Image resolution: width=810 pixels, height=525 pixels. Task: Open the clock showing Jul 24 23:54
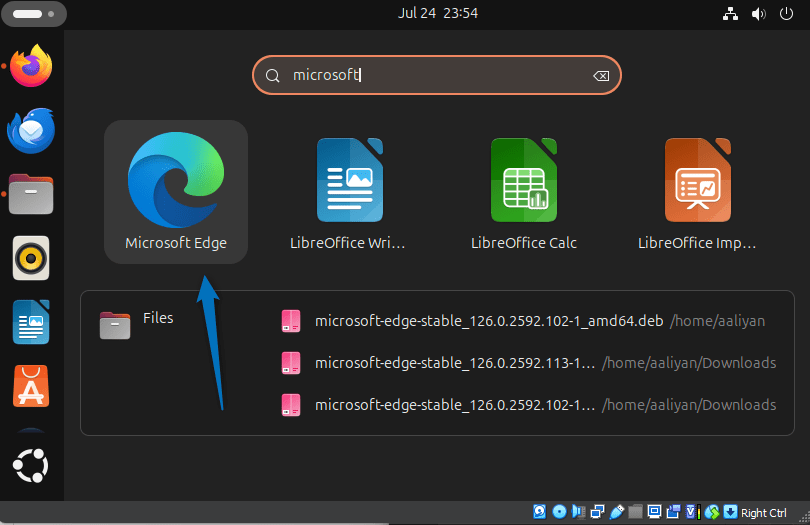[438, 13]
